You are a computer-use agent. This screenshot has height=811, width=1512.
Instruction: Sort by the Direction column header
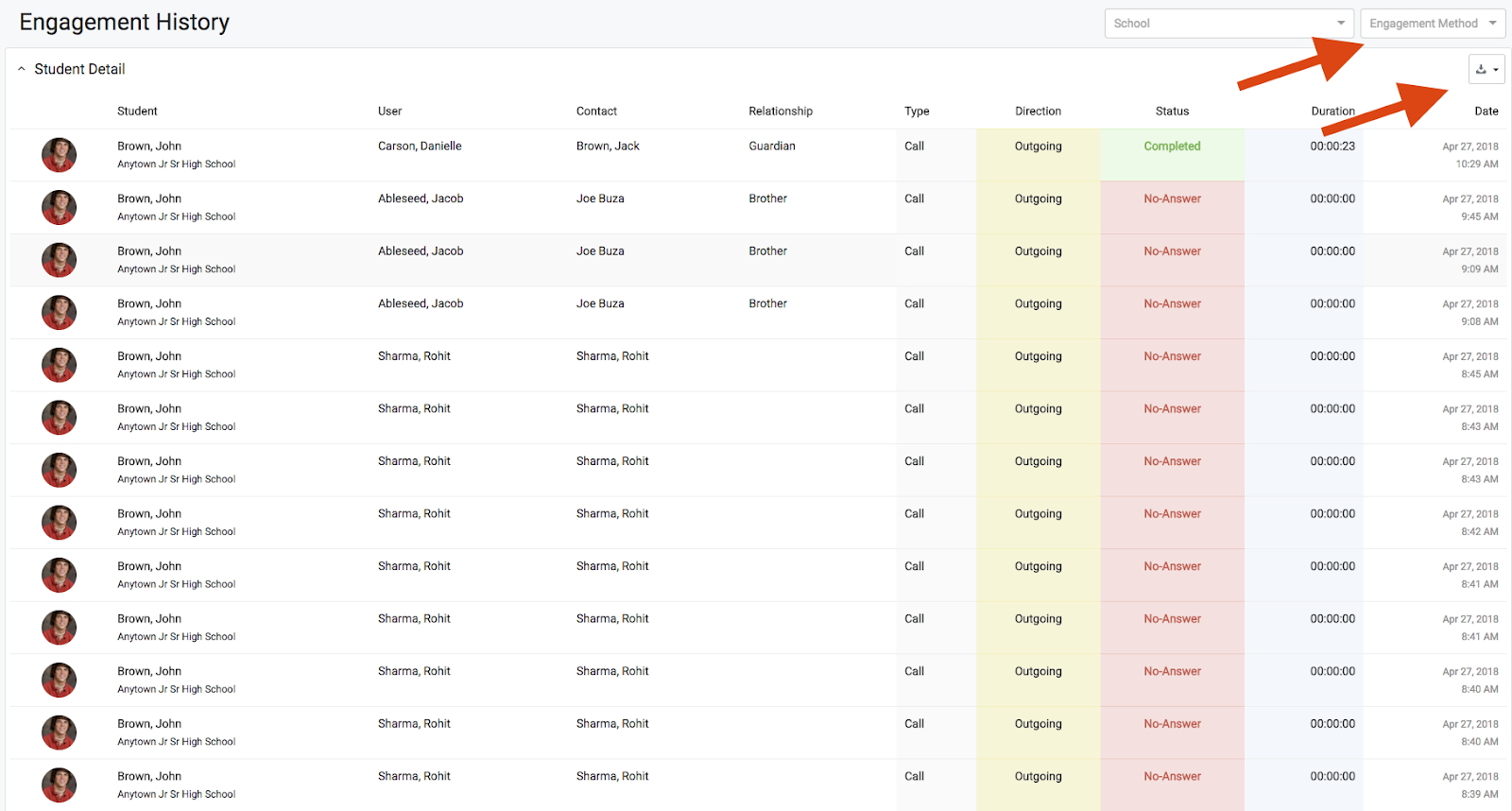pyautogui.click(x=1038, y=111)
